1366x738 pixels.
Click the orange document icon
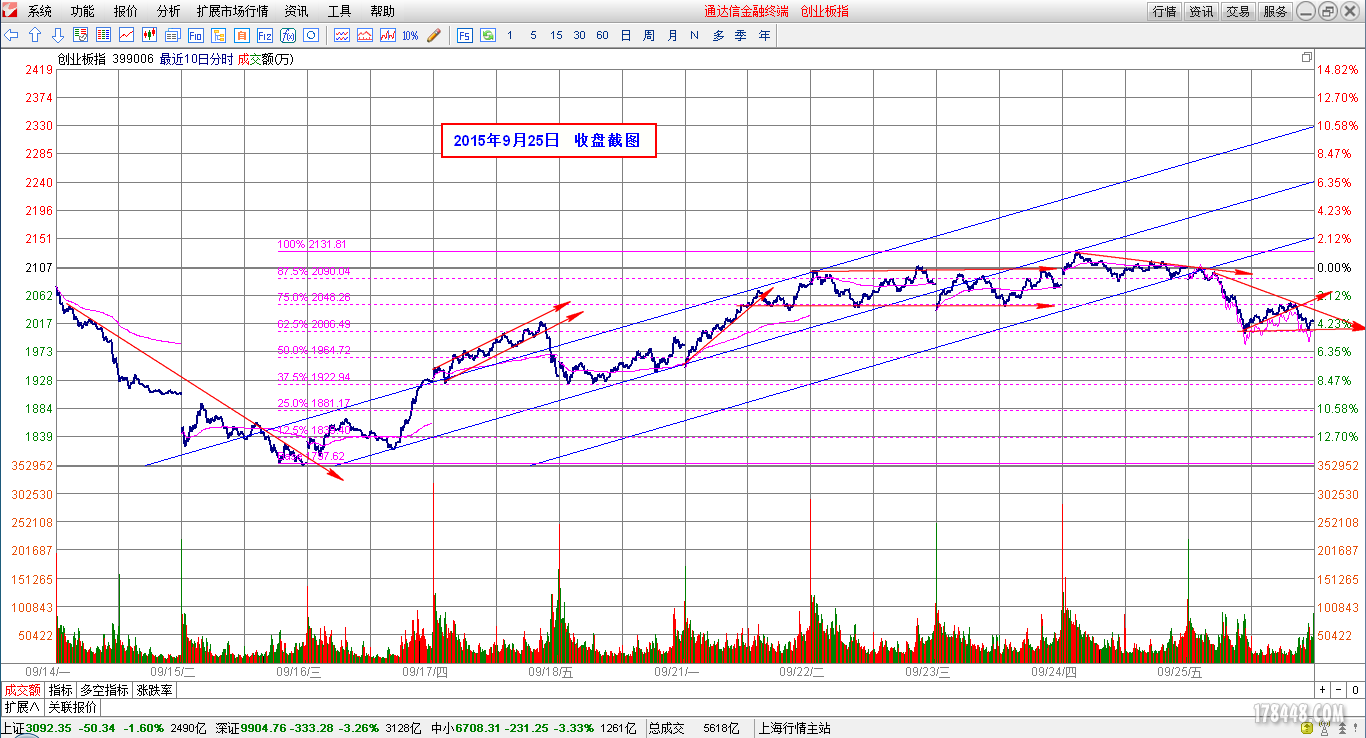[x=241, y=35]
